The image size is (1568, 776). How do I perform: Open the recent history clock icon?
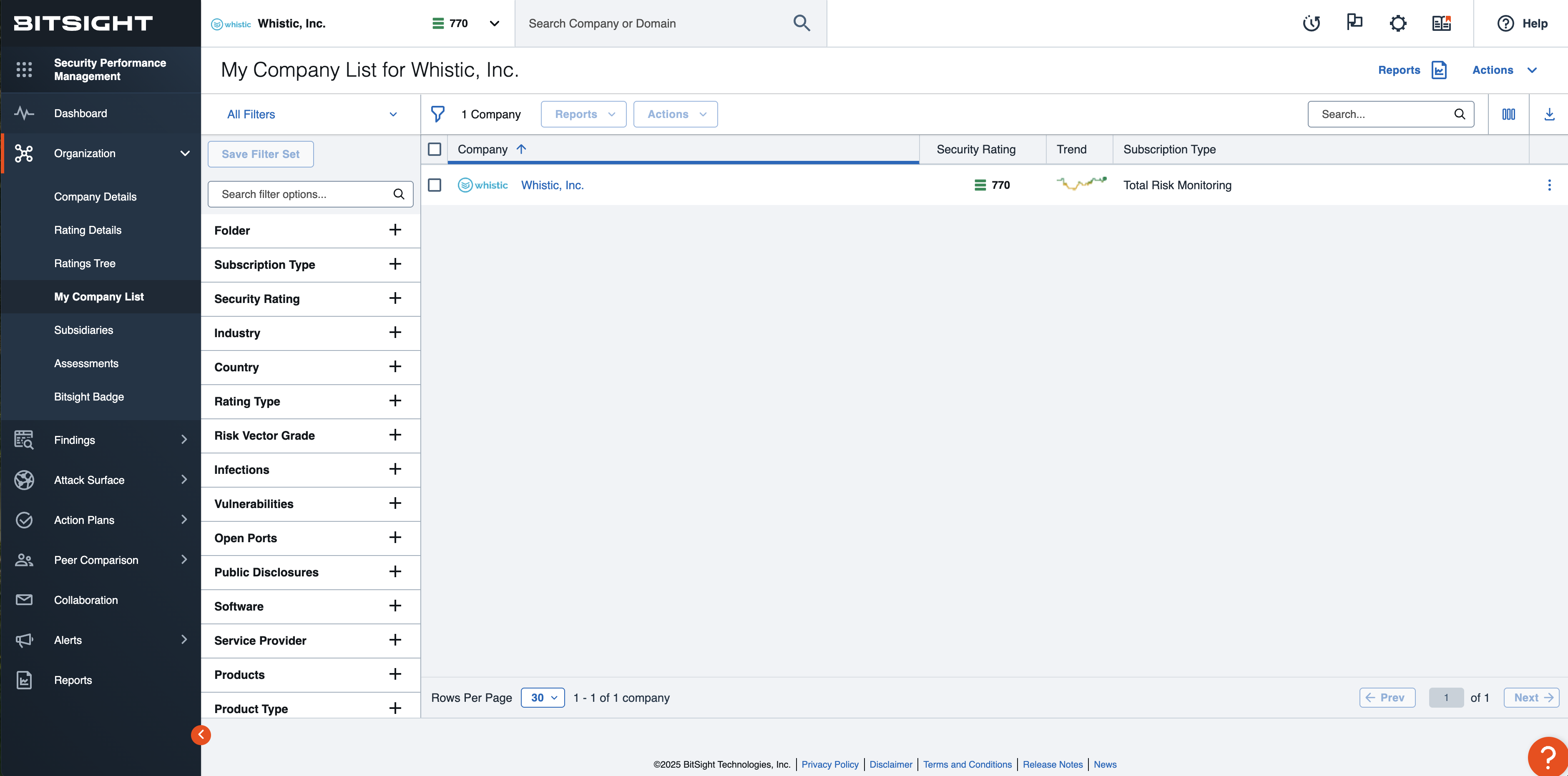pos(1311,23)
